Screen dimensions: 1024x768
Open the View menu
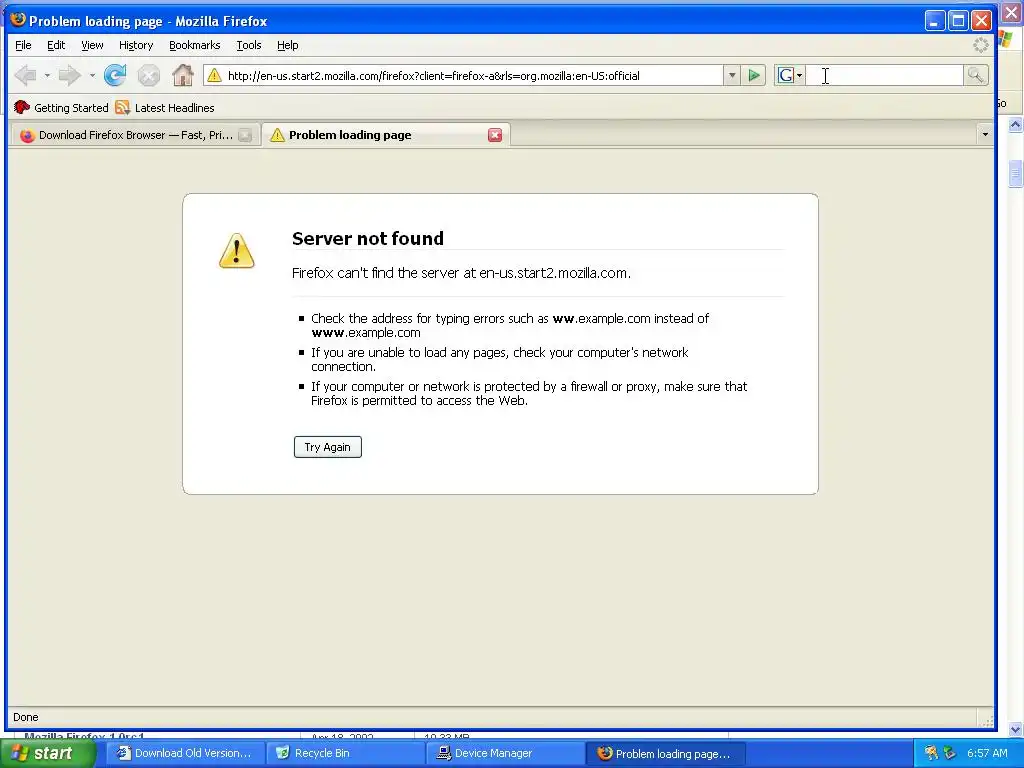tap(92, 45)
